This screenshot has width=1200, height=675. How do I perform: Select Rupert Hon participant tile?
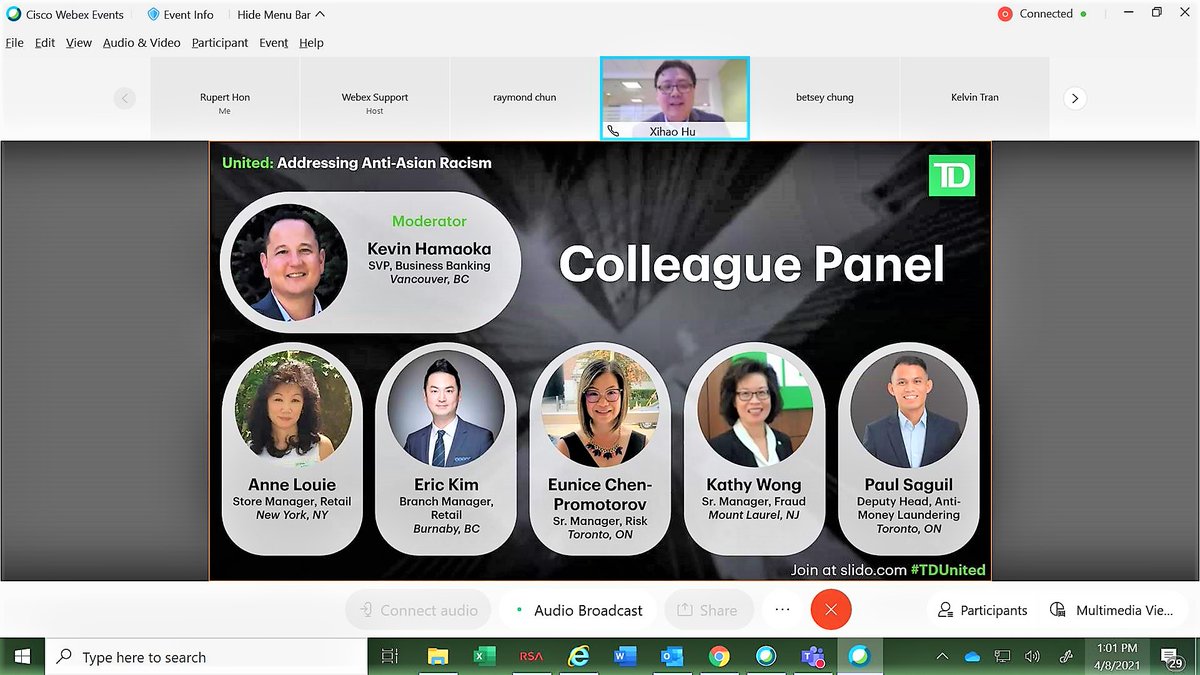click(x=225, y=98)
